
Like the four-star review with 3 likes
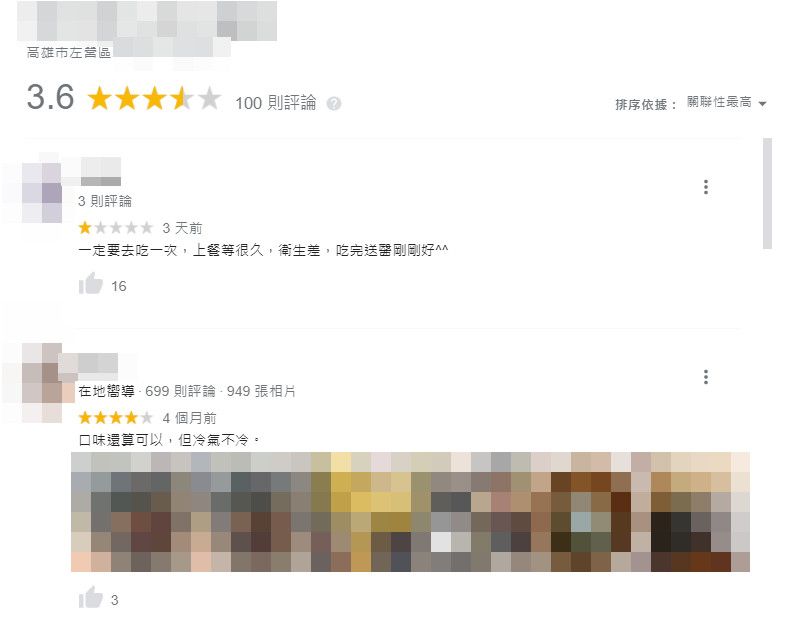[91, 597]
